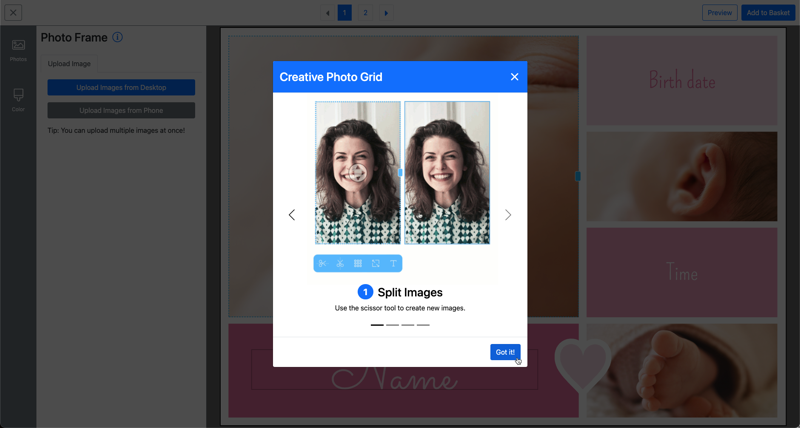The image size is (800, 428).
Task: Open the Photos sidebar panel
Action: [18, 50]
